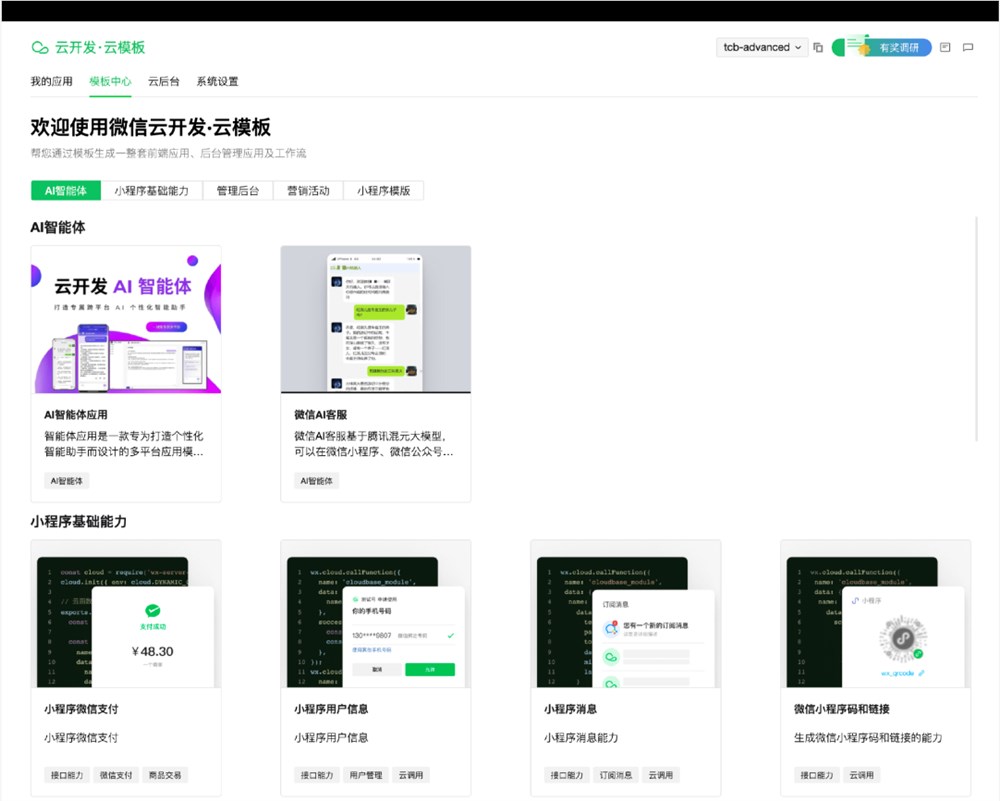1000x801 pixels.
Task: Click the 云开发·云模板 logo icon
Action: [40, 47]
